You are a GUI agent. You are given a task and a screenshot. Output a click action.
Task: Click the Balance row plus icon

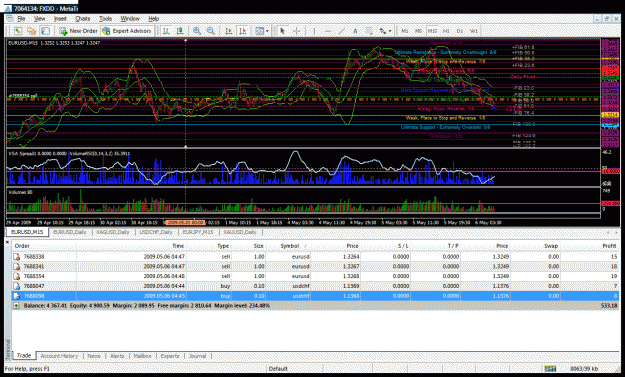tap(16, 306)
